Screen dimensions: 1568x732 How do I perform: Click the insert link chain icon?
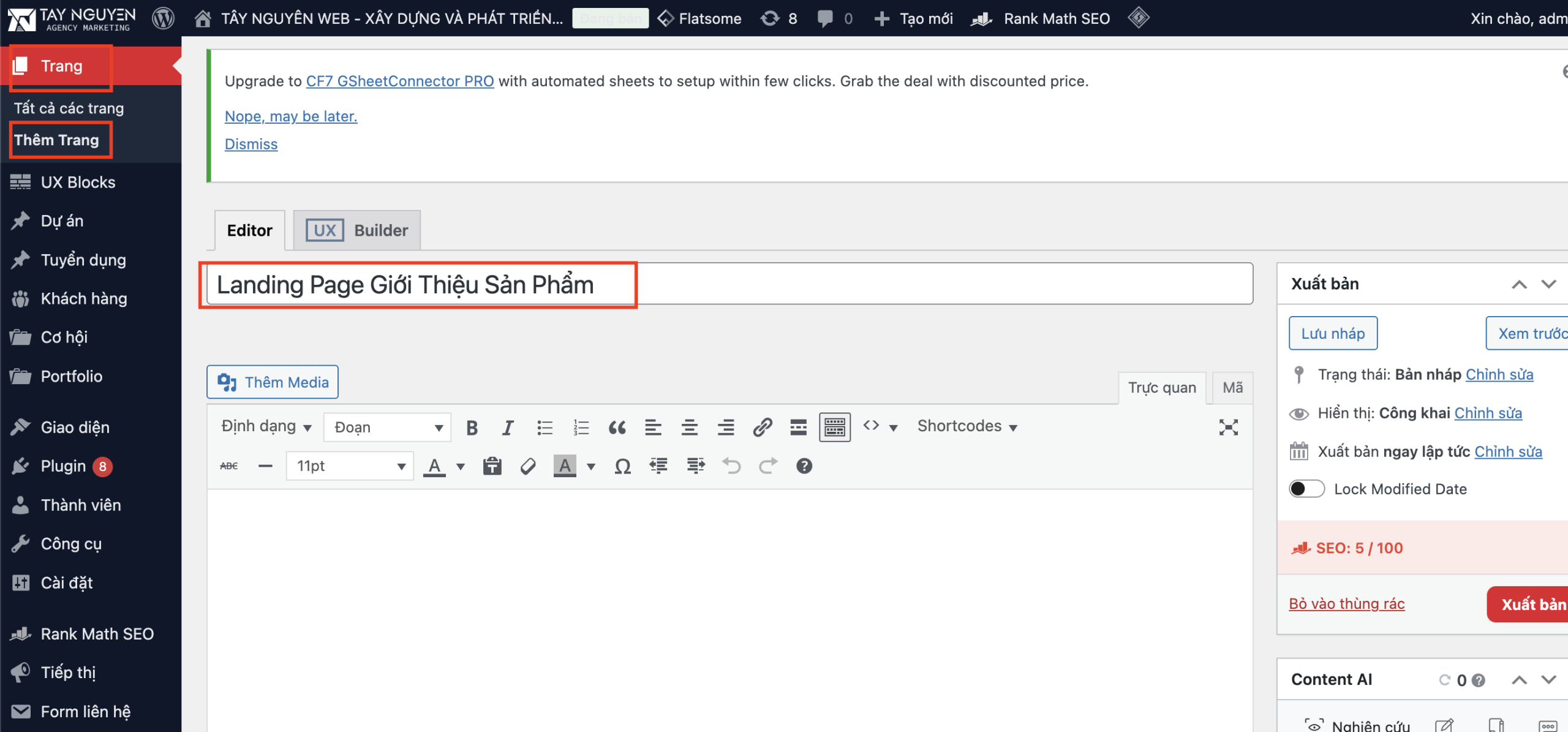(762, 427)
